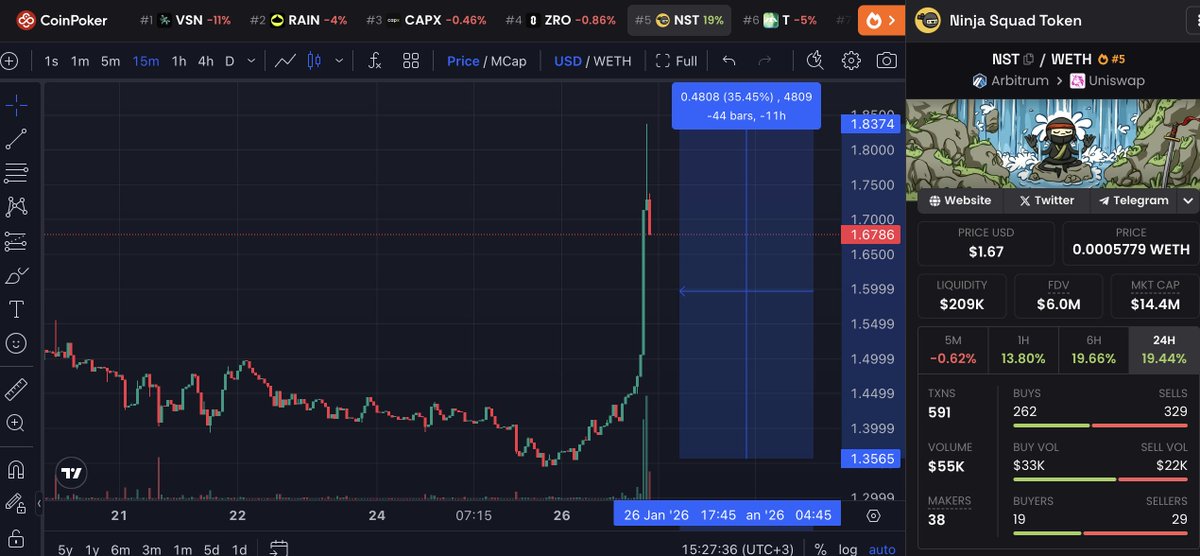Open chart settings gear

851,61
